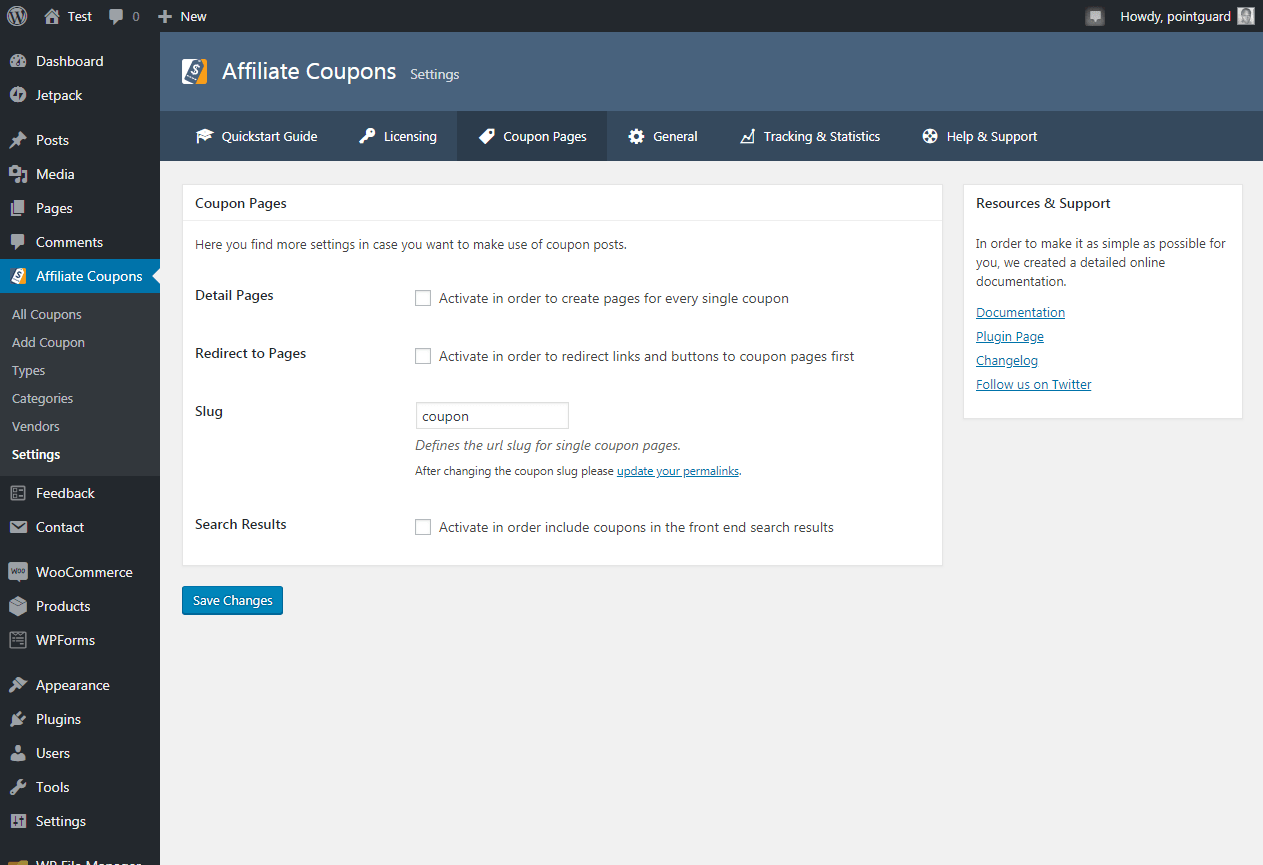1263x865 pixels.
Task: Open the Posts menu label
Action: pos(52,140)
